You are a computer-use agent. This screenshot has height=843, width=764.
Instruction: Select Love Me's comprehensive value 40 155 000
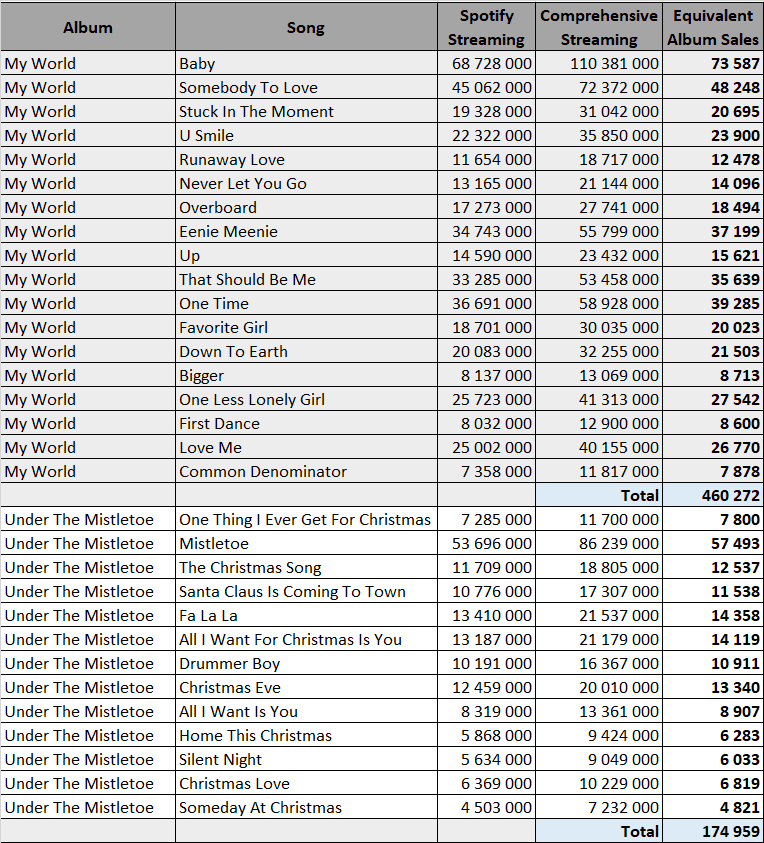click(599, 448)
